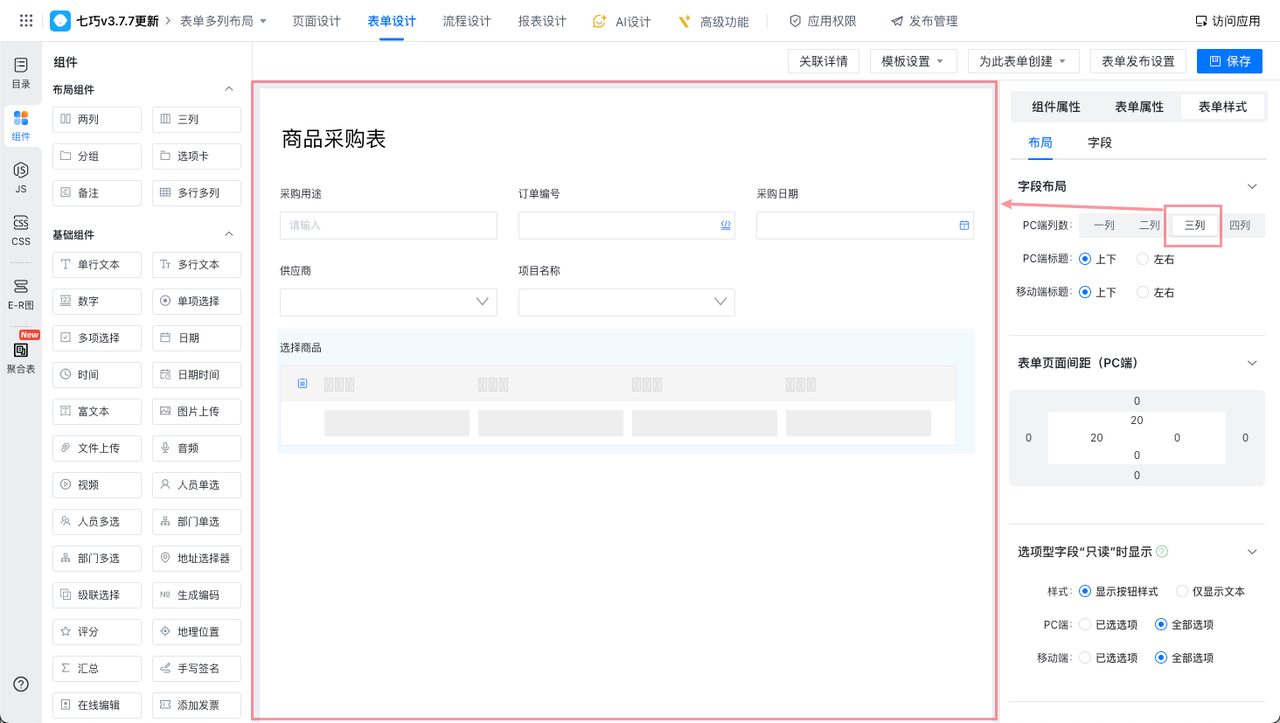Open the 目录 sidebar panel
Viewport: 1280px width, 723px height.
(x=21, y=73)
